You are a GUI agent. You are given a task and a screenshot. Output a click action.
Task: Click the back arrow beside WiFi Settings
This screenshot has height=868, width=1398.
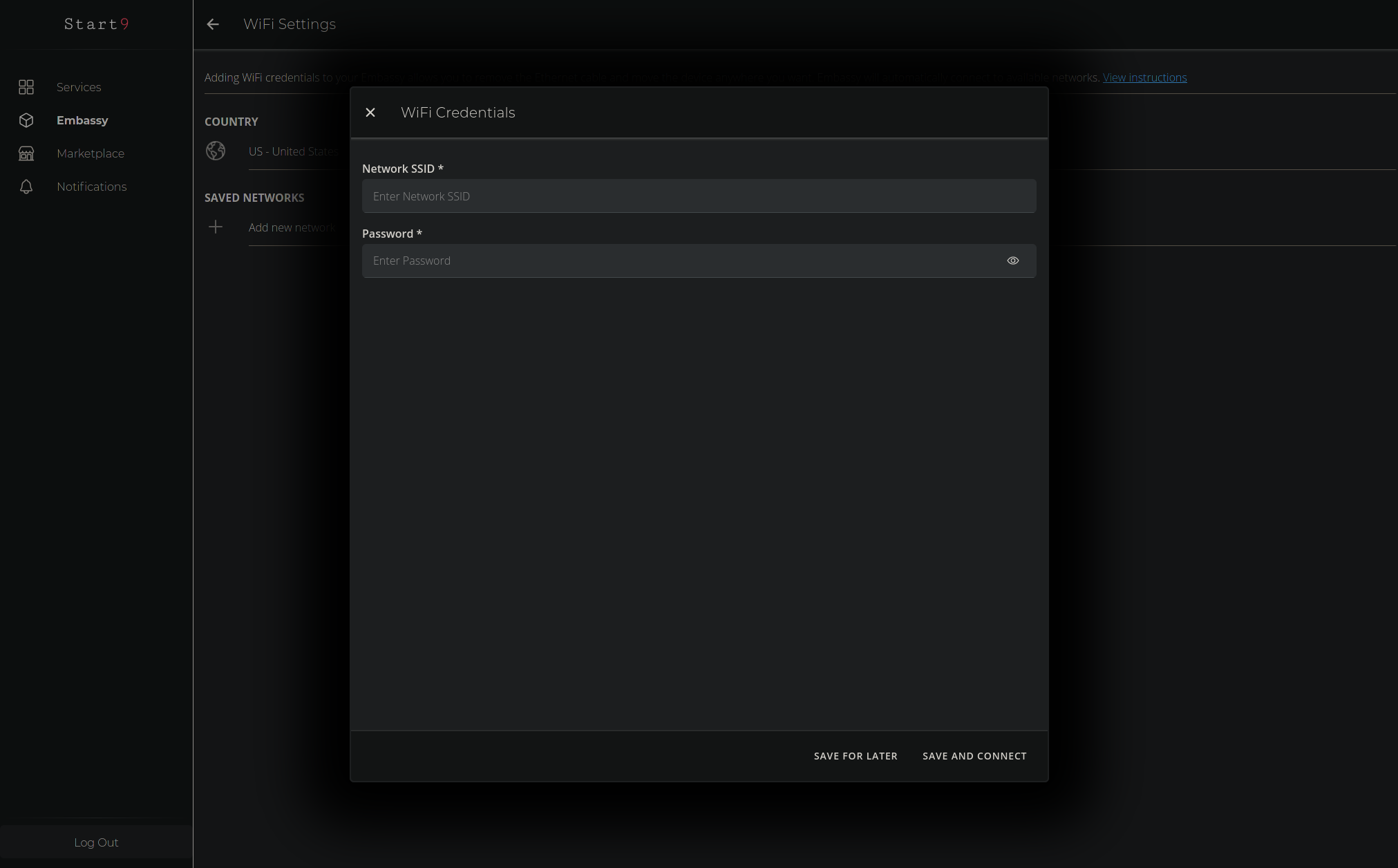pyautogui.click(x=213, y=24)
